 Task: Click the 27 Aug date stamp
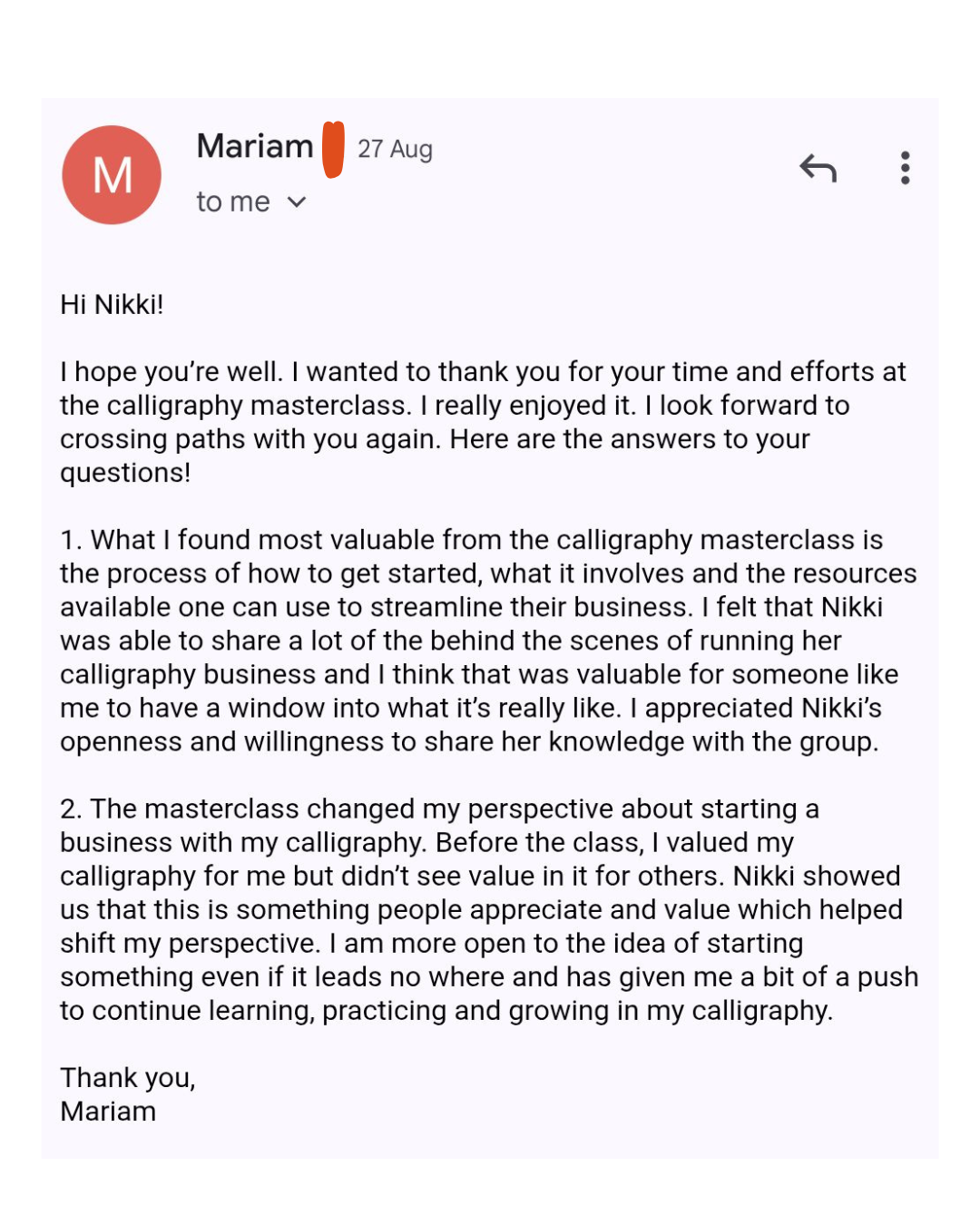tap(395, 149)
